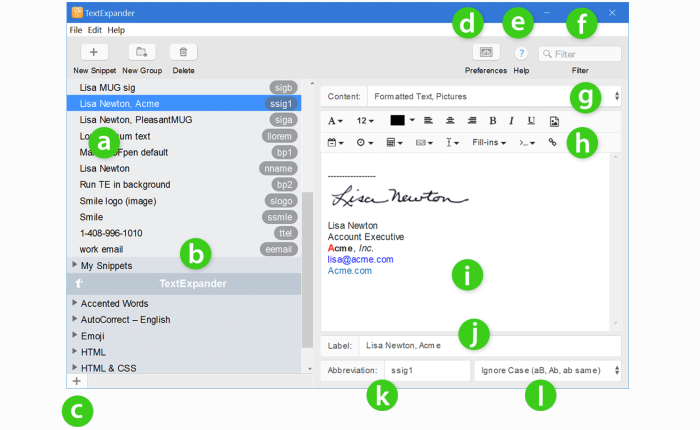Screen dimensions: 700x430
Task: Select the Smile logo (image) snippet
Action: [x=184, y=201]
